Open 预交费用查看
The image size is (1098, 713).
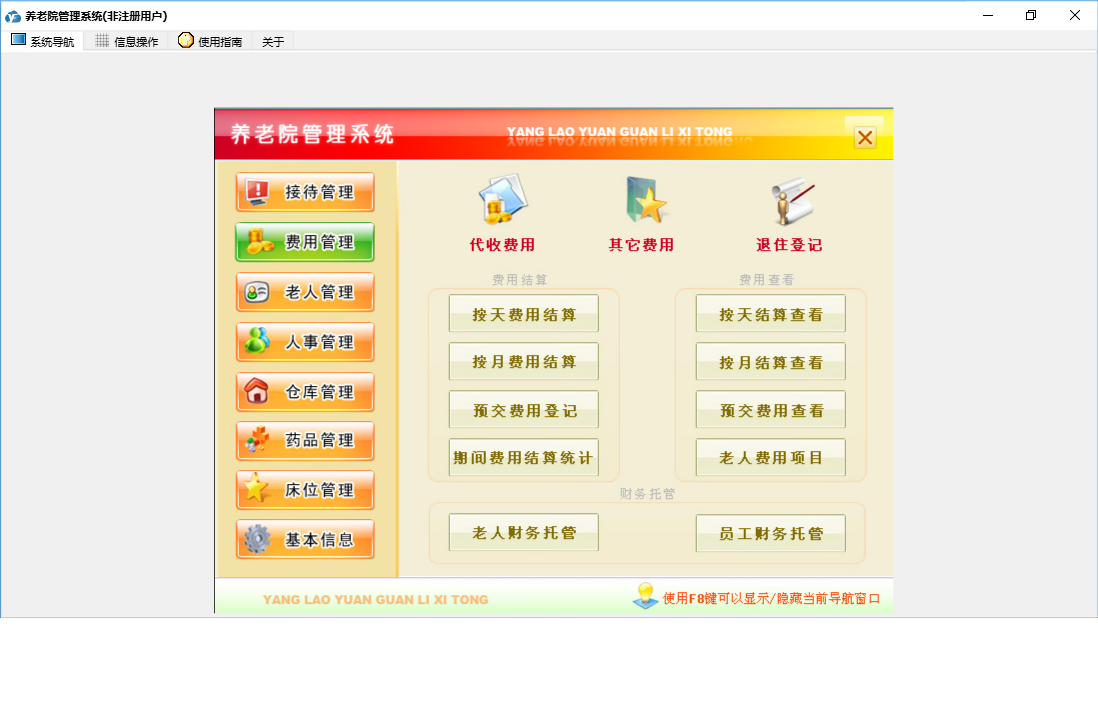pos(770,410)
